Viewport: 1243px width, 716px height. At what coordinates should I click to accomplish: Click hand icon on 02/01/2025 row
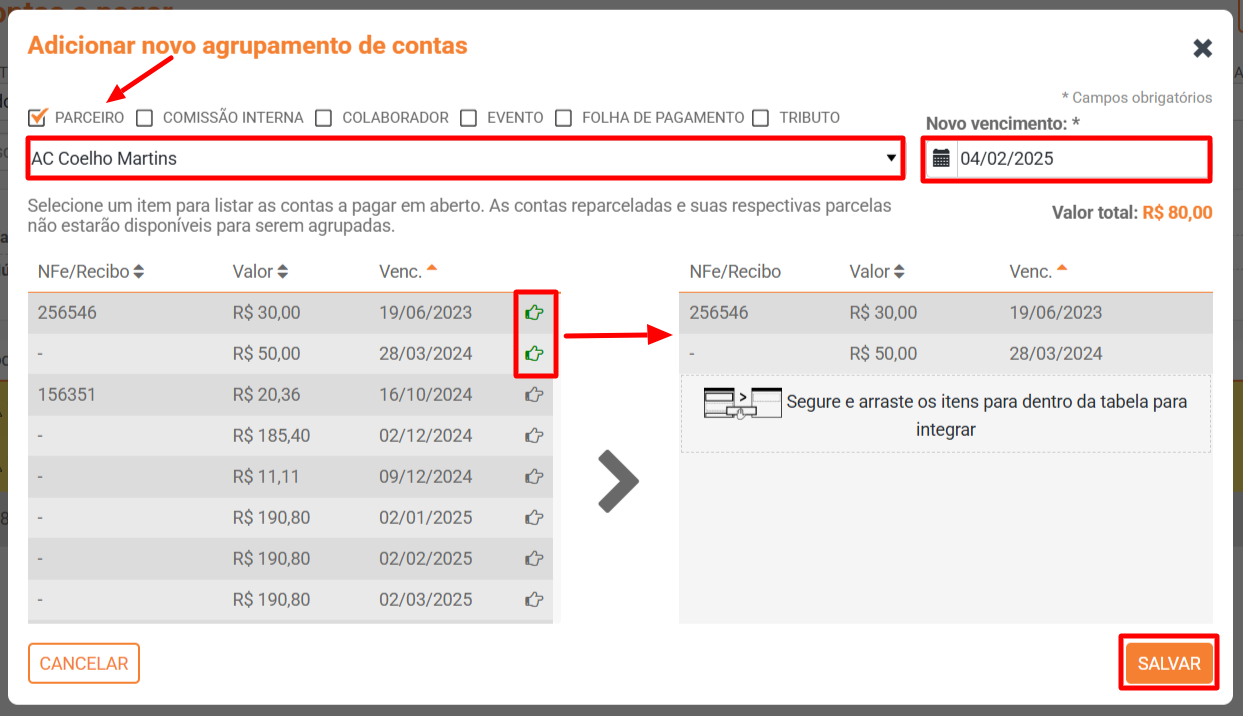click(x=534, y=518)
